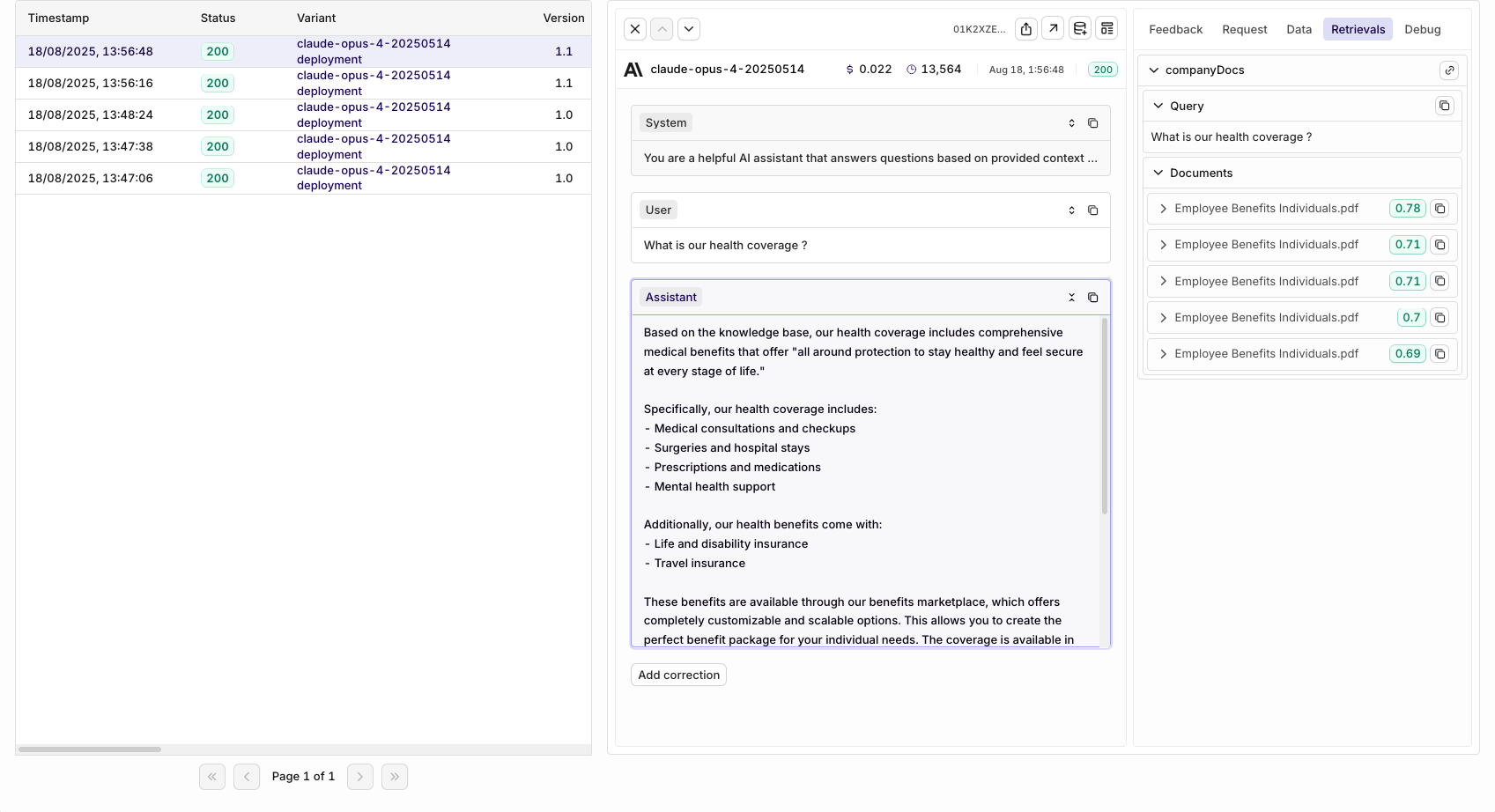Copy the System message
1495x812 pixels.
[x=1093, y=123]
